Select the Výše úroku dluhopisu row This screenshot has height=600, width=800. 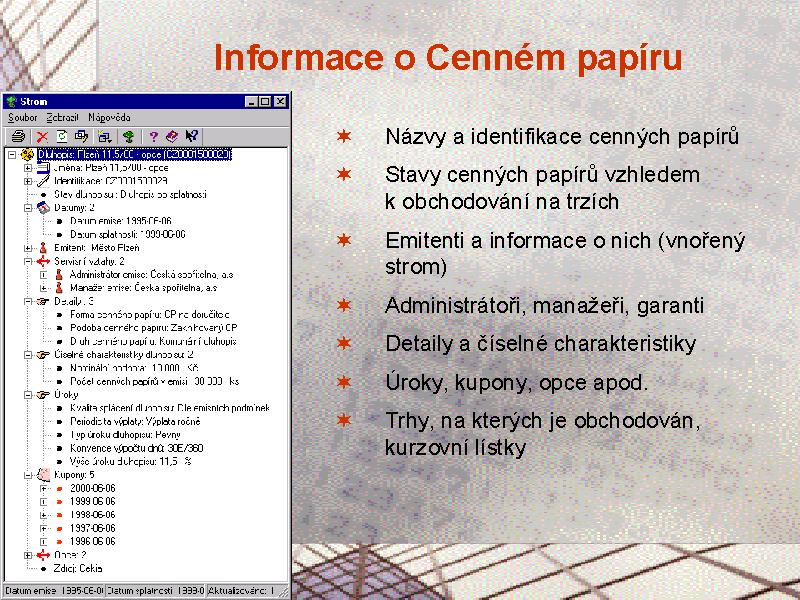click(131, 461)
